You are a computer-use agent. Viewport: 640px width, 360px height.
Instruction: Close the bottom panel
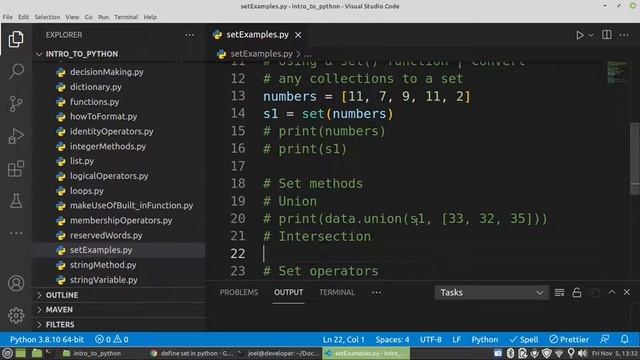[627, 292]
